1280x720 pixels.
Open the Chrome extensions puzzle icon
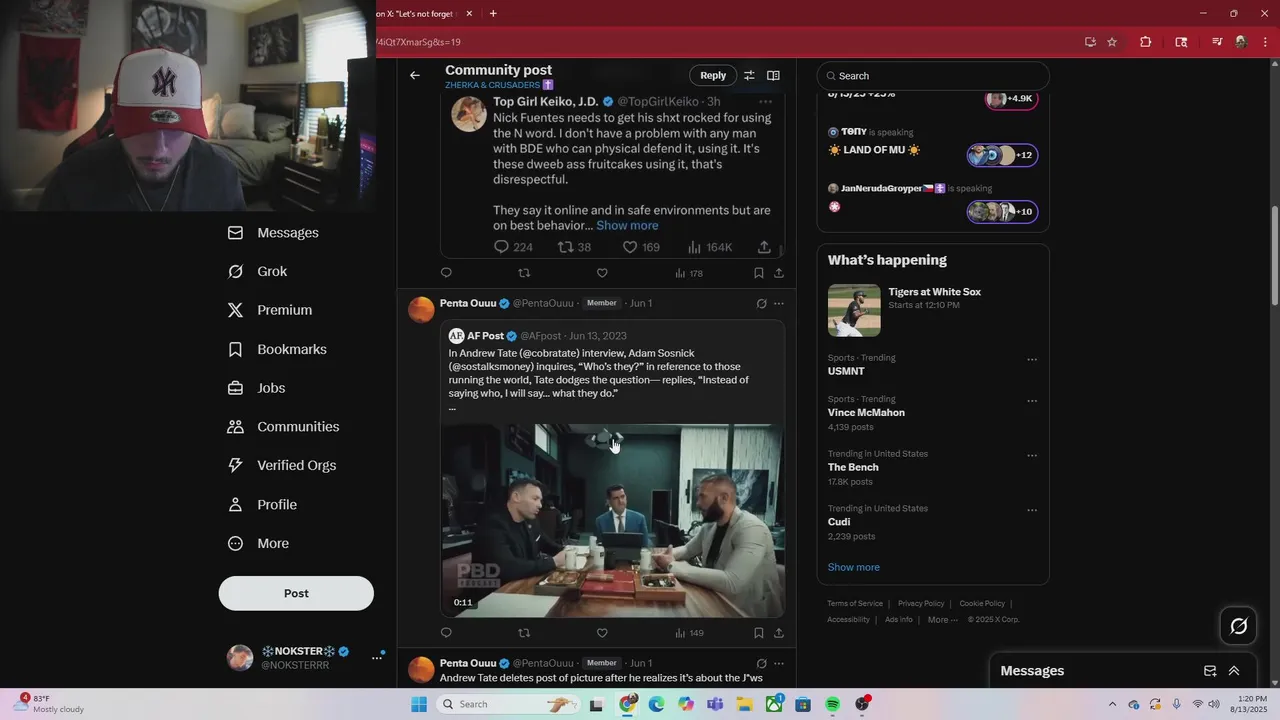(x=1146, y=42)
